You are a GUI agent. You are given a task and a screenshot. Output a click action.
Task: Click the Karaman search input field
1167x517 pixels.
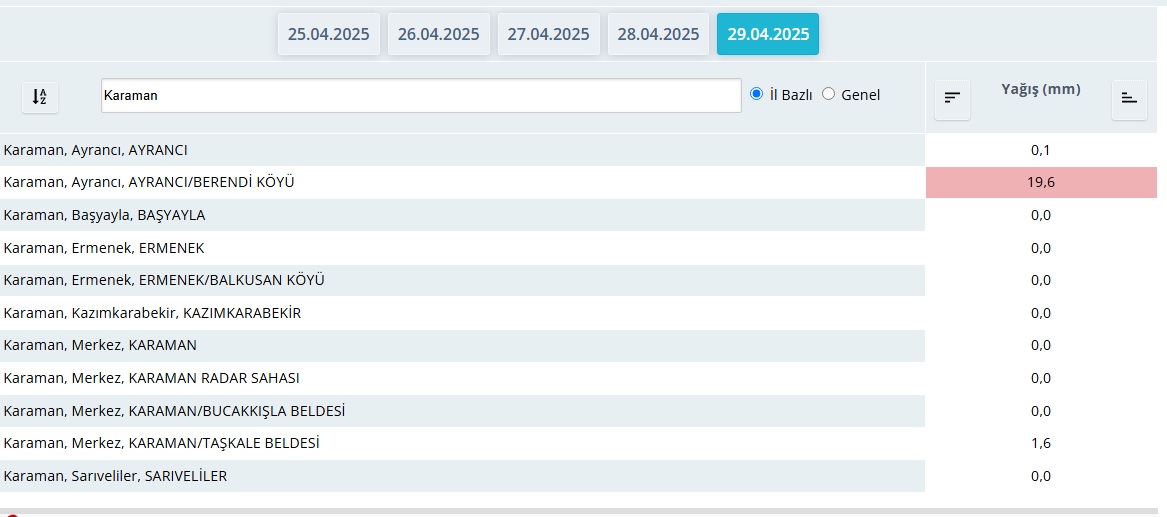click(420, 96)
